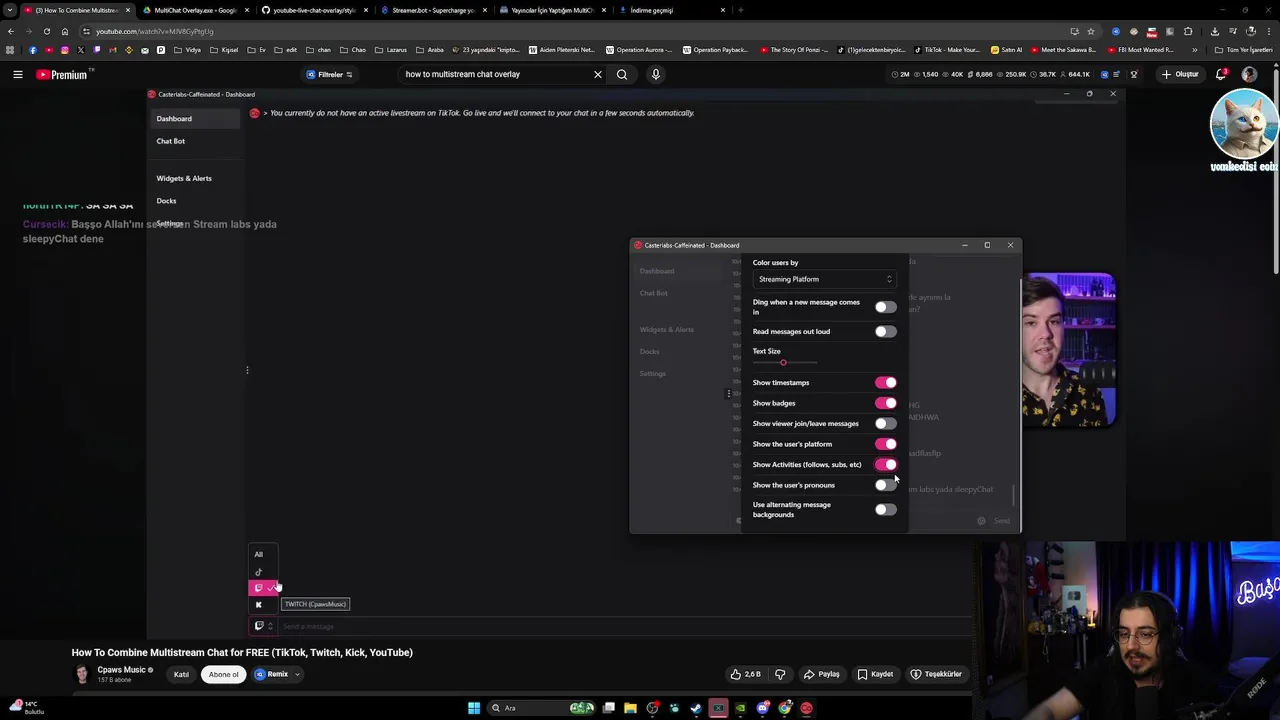Clear the YouTube search box text
1280x720 pixels.
[598, 74]
